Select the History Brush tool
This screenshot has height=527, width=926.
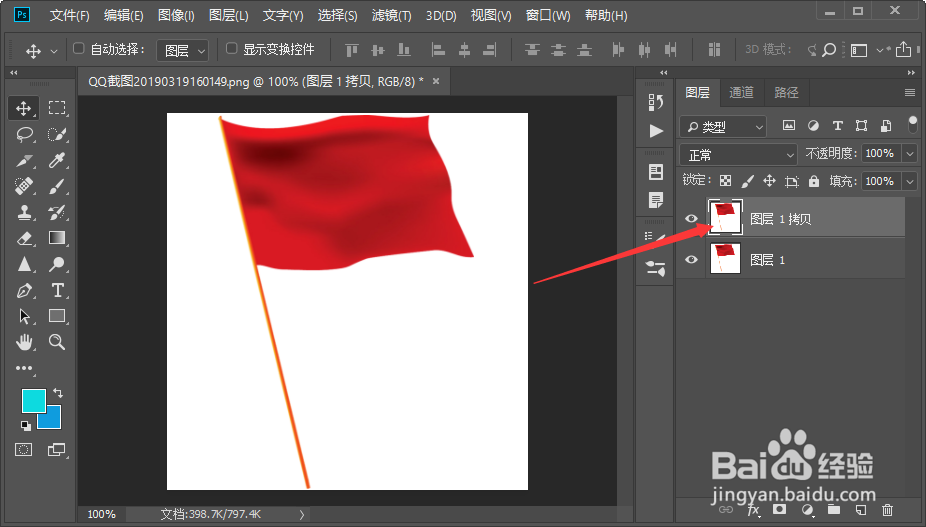tap(57, 212)
